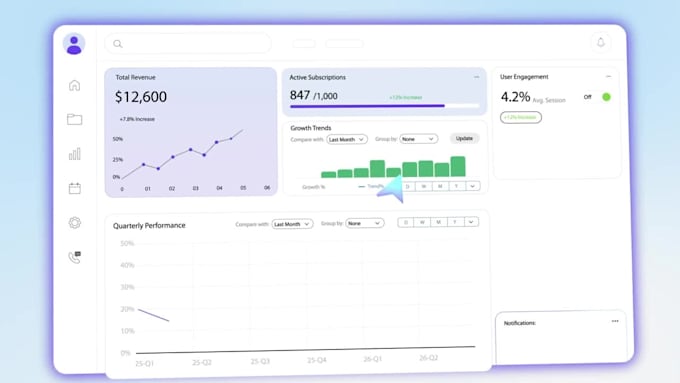Viewport: 680px width, 383px height.
Task: Click the Growth Trends heading
Action: pyautogui.click(x=311, y=128)
